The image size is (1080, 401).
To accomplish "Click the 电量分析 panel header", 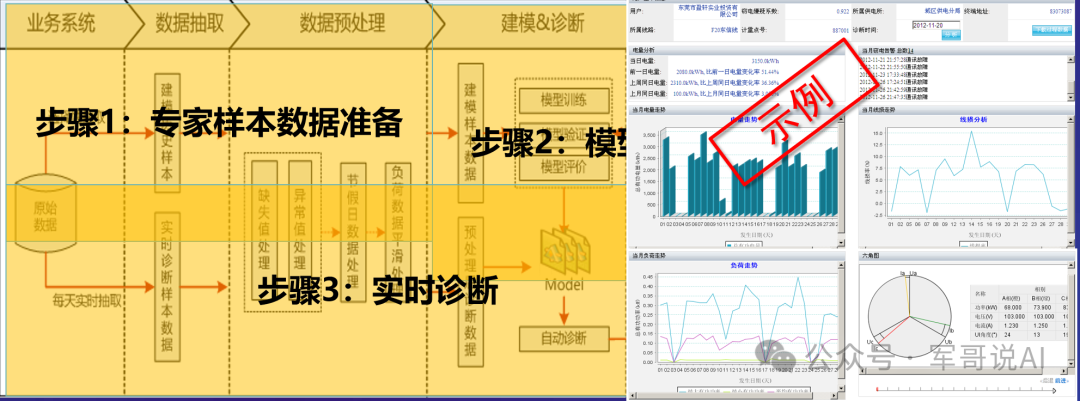I will (737, 50).
